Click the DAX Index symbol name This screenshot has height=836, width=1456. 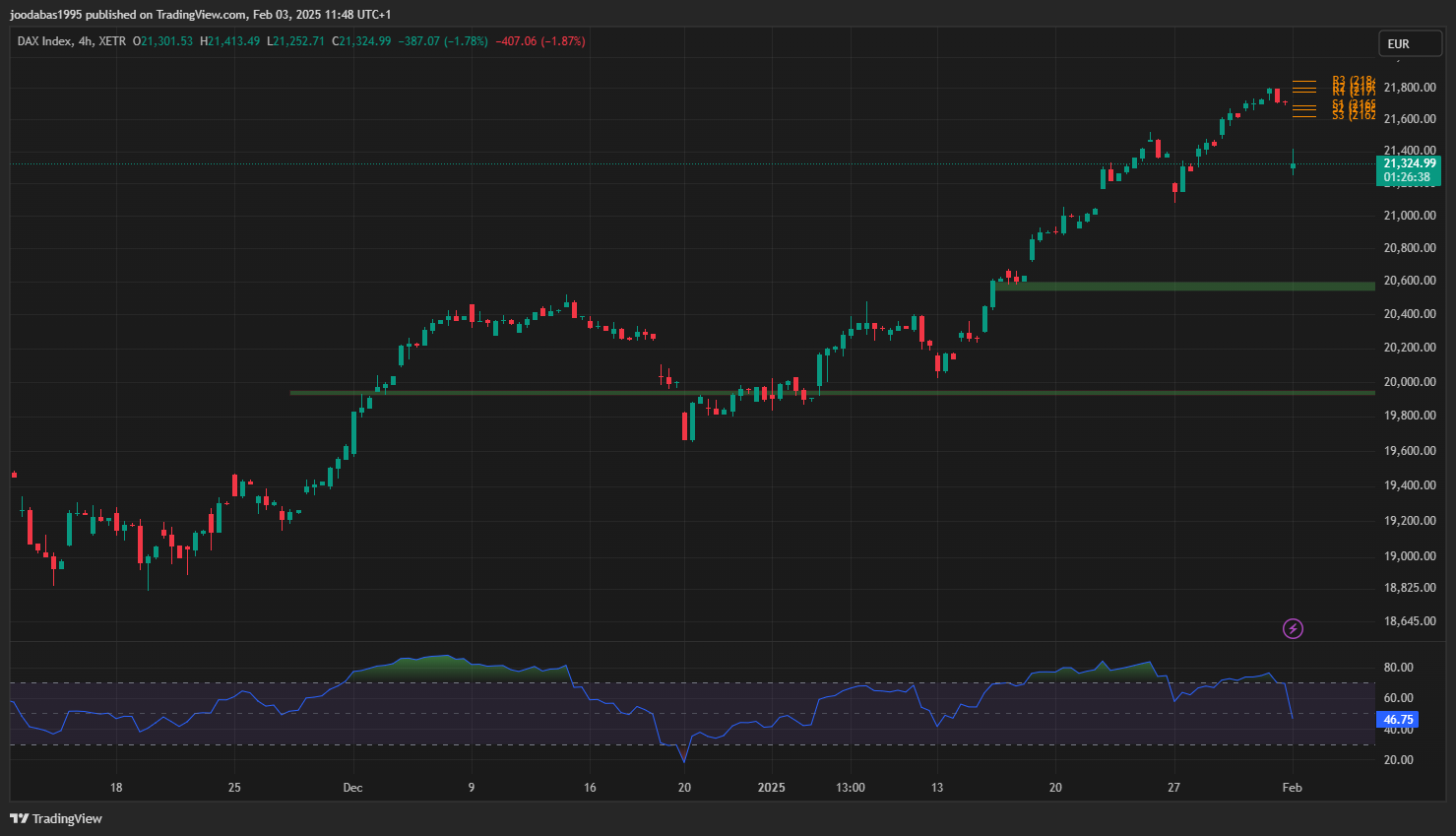[44, 41]
